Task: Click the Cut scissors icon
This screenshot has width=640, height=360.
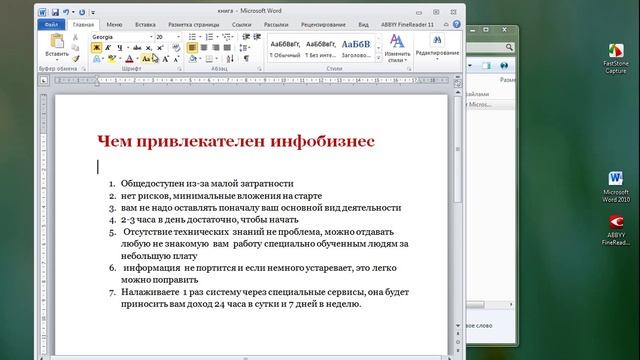Action: click(76, 37)
